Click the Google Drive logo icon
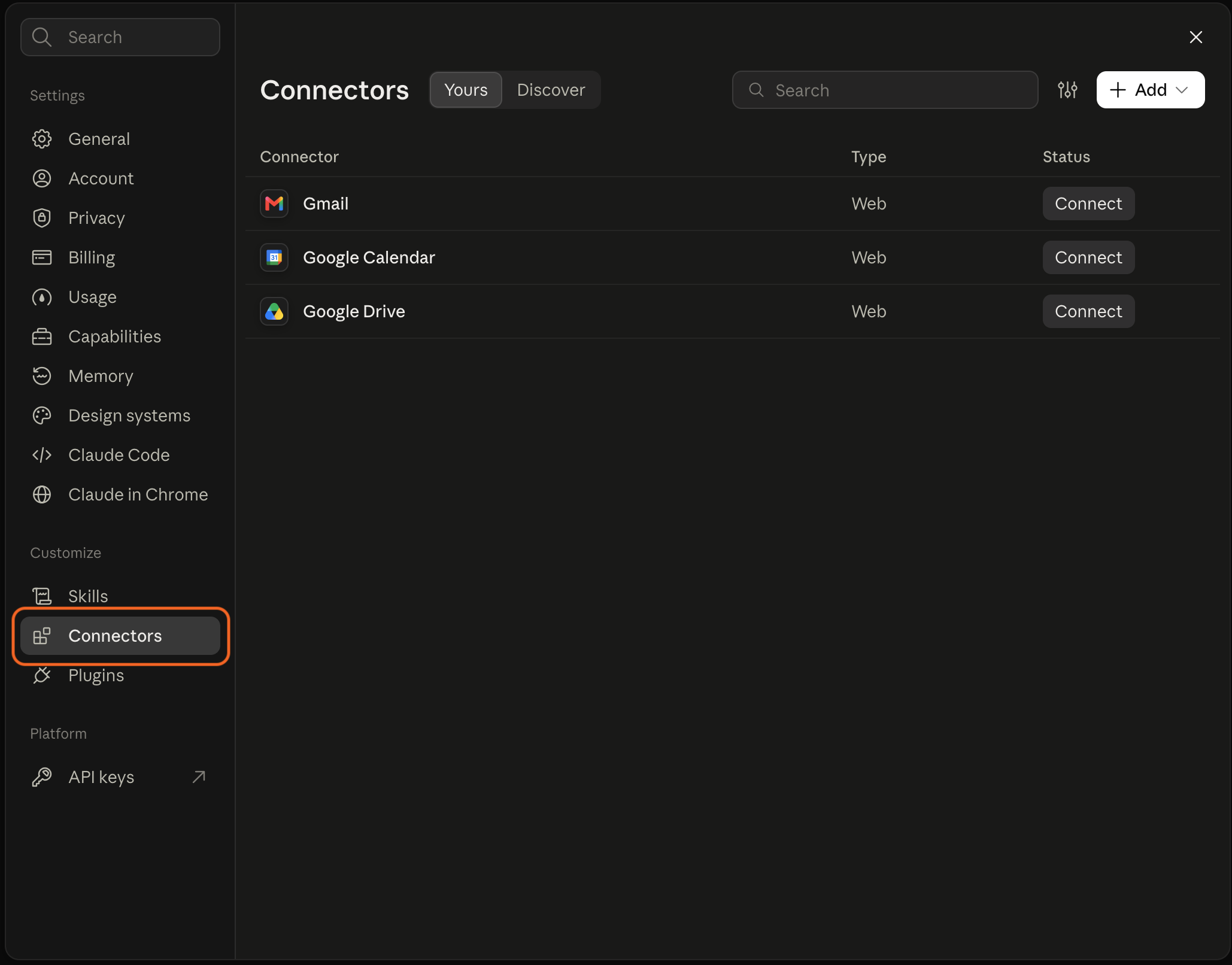Viewport: 1232px width, 965px height. click(x=274, y=311)
